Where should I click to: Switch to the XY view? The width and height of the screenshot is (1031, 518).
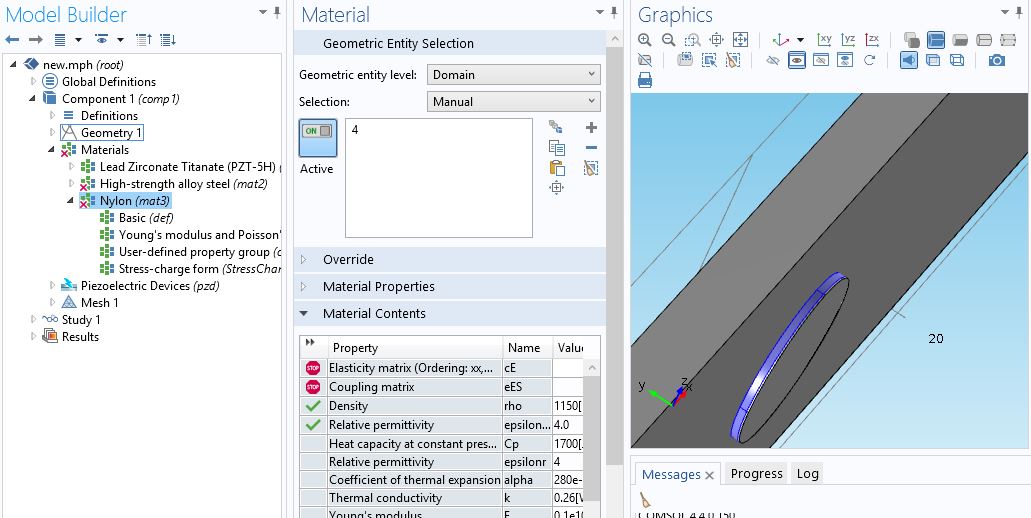pos(824,40)
